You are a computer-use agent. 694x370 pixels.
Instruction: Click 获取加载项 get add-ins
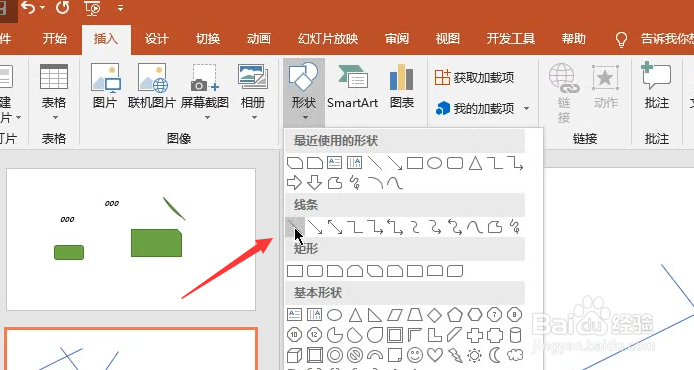pyautogui.click(x=474, y=78)
